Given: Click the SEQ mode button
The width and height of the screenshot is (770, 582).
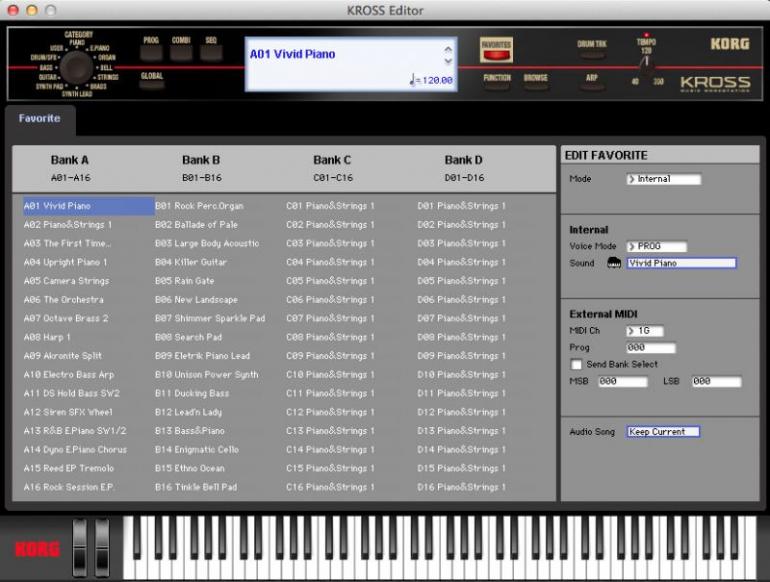Looking at the screenshot, I should point(211,52).
